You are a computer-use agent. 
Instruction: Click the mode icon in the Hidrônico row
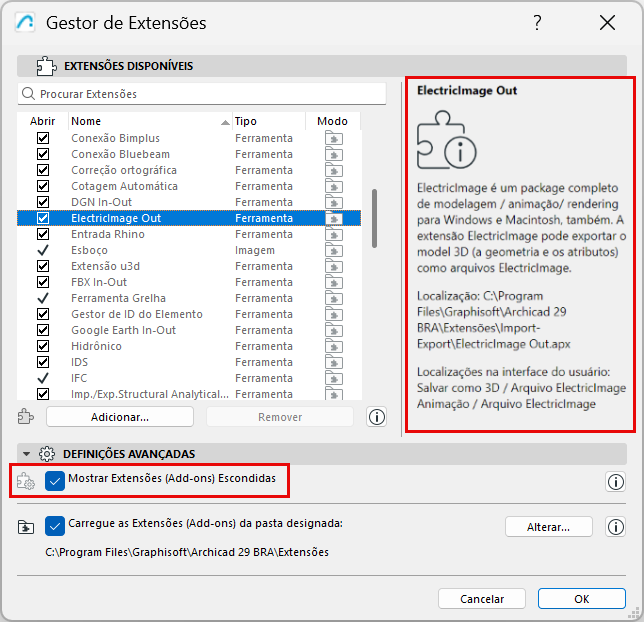point(334,347)
